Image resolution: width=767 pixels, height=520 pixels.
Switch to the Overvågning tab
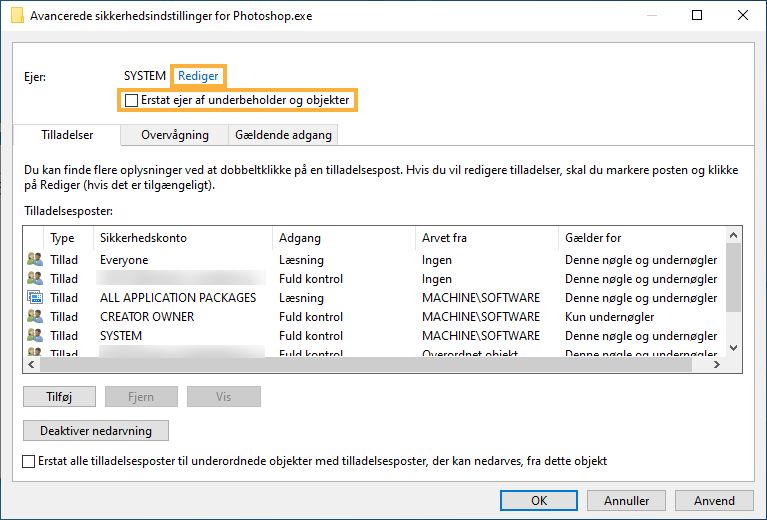[175, 135]
